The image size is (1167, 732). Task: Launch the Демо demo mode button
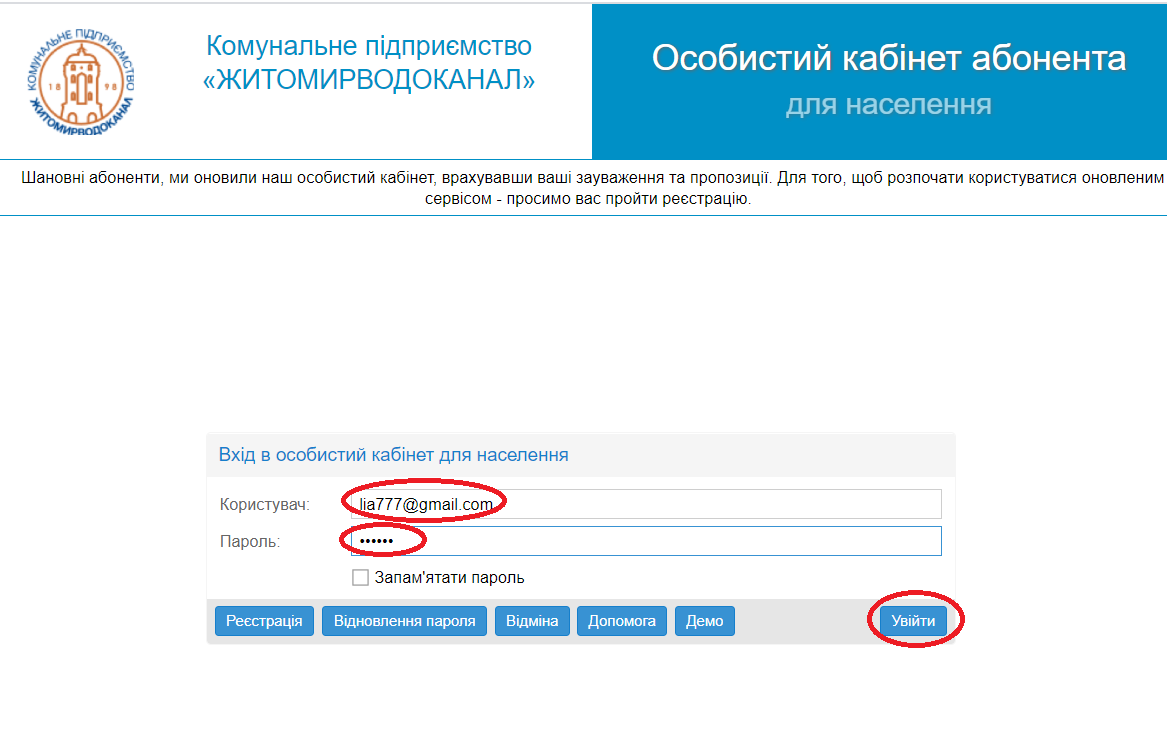click(x=705, y=621)
